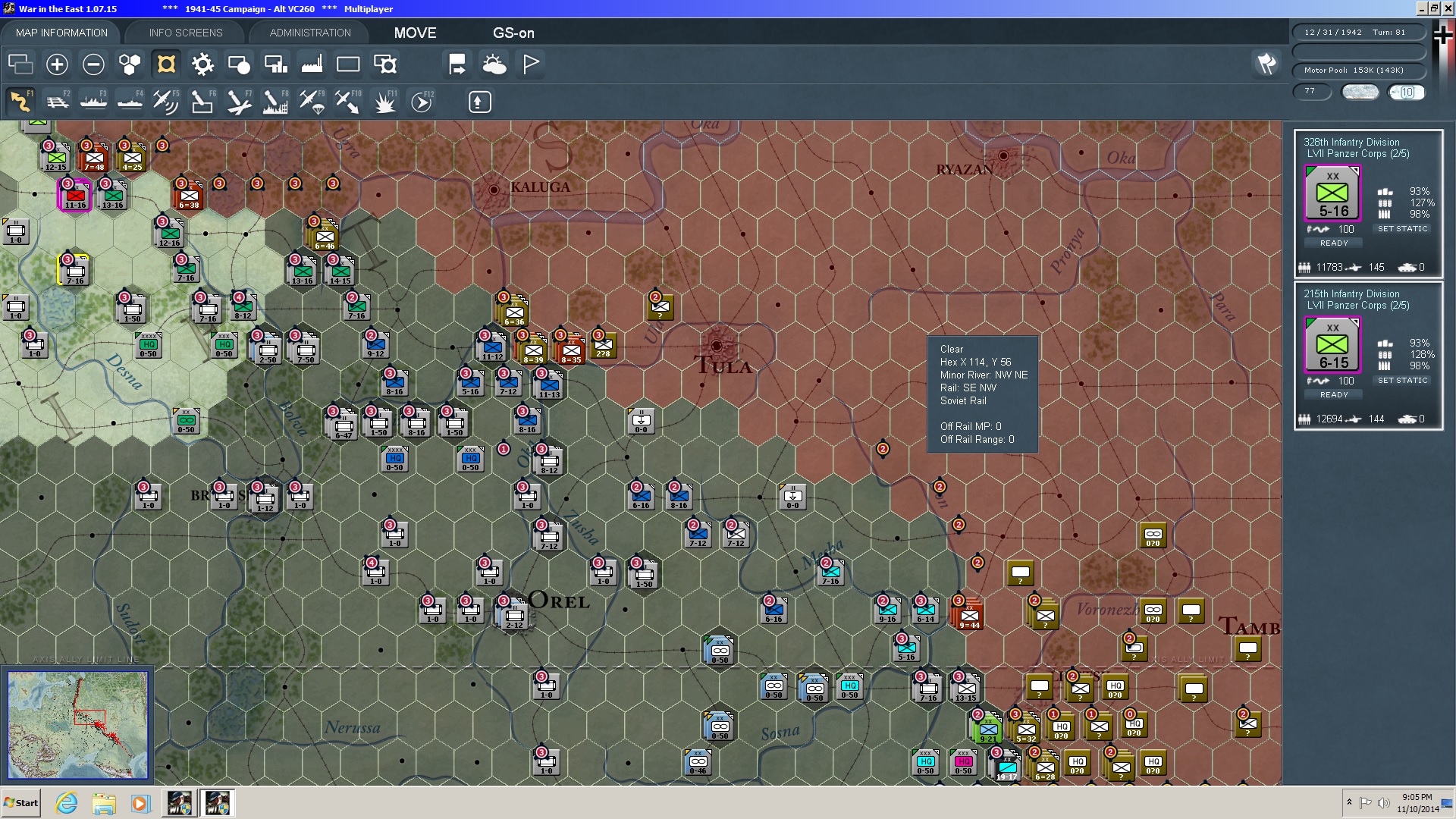Click the snow weather indicator
Image resolution: width=1456 pixels, height=819 pixels.
(x=1360, y=92)
